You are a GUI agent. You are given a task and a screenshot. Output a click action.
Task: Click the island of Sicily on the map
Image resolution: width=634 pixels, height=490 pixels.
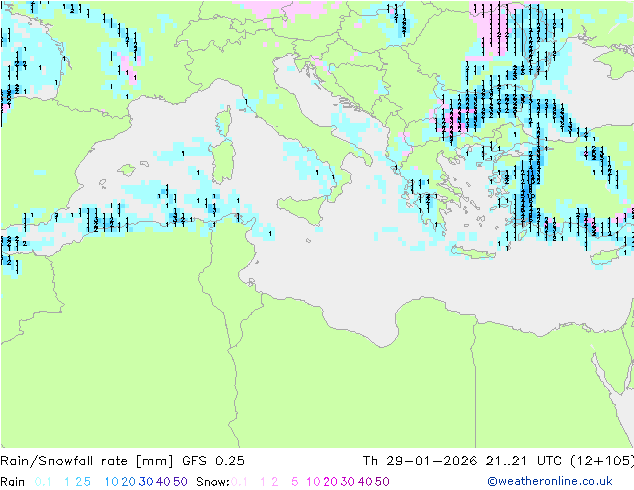[x=306, y=208]
